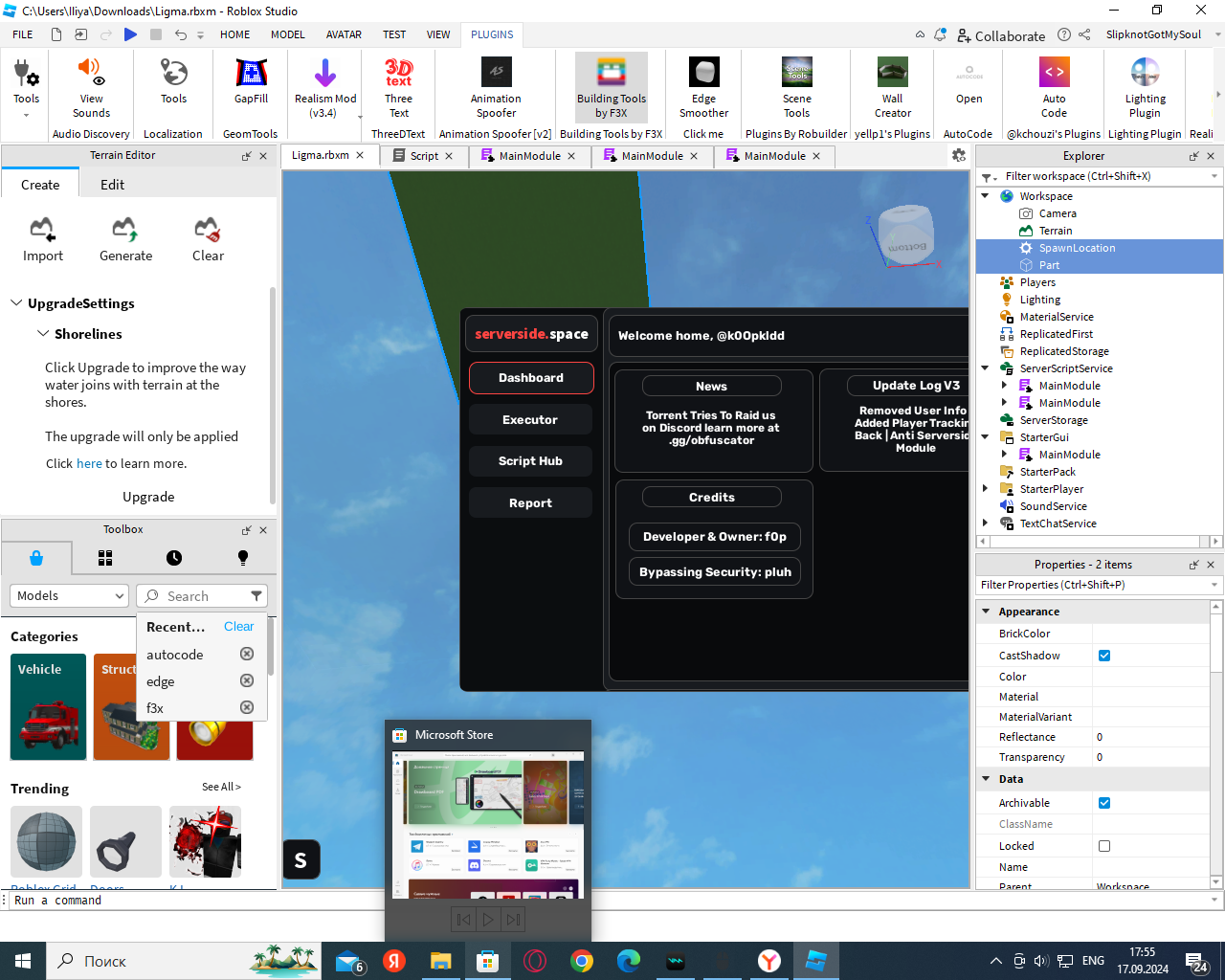
Task: Select the Vehicle category thumbnail
Action: coord(48,706)
